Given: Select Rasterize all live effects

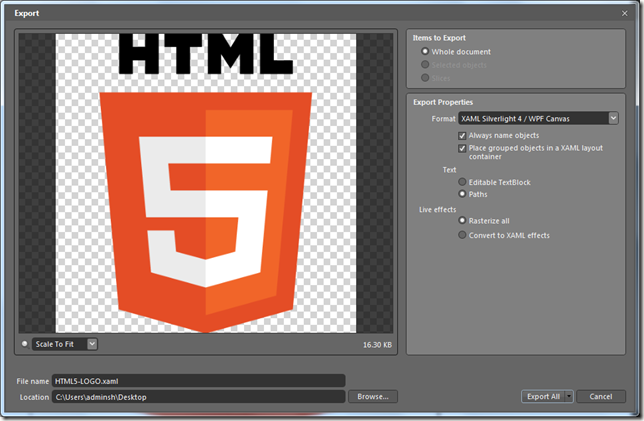Looking at the screenshot, I should [462, 220].
